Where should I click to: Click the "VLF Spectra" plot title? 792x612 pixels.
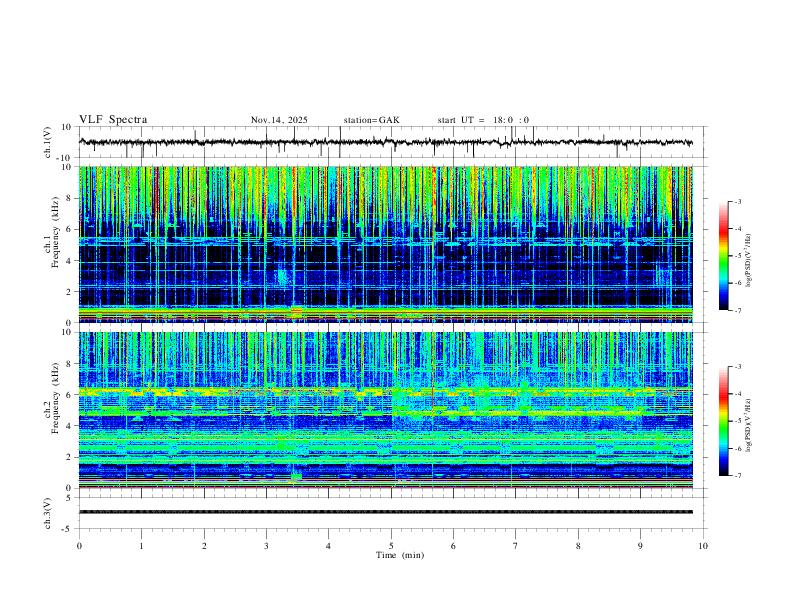pyautogui.click(x=113, y=120)
